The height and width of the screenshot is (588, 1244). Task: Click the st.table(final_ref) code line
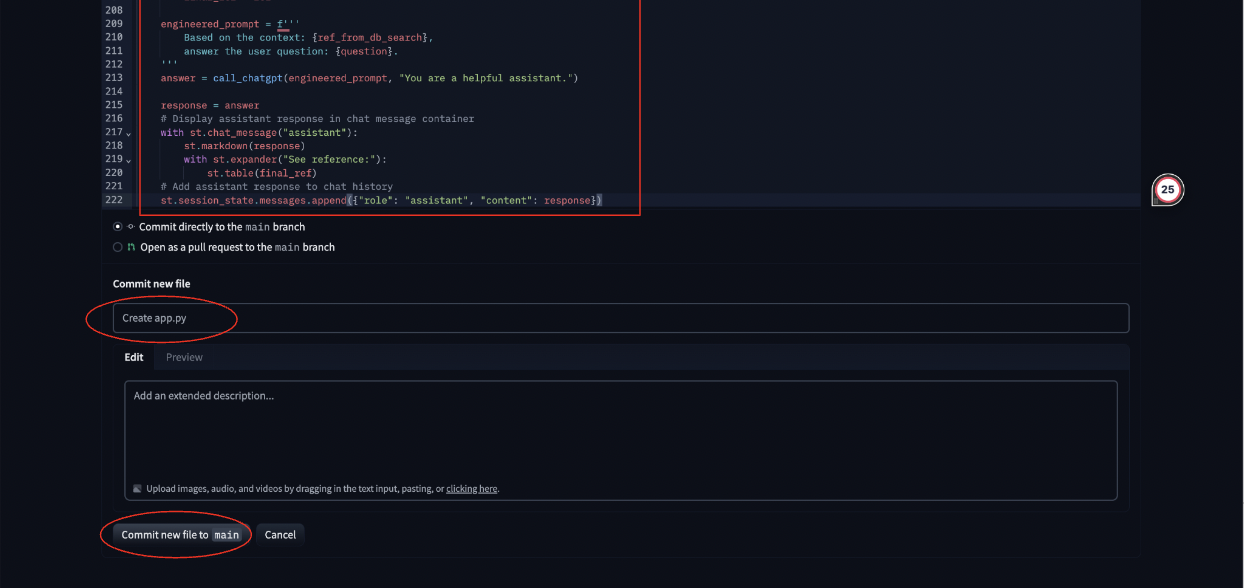tap(262, 173)
